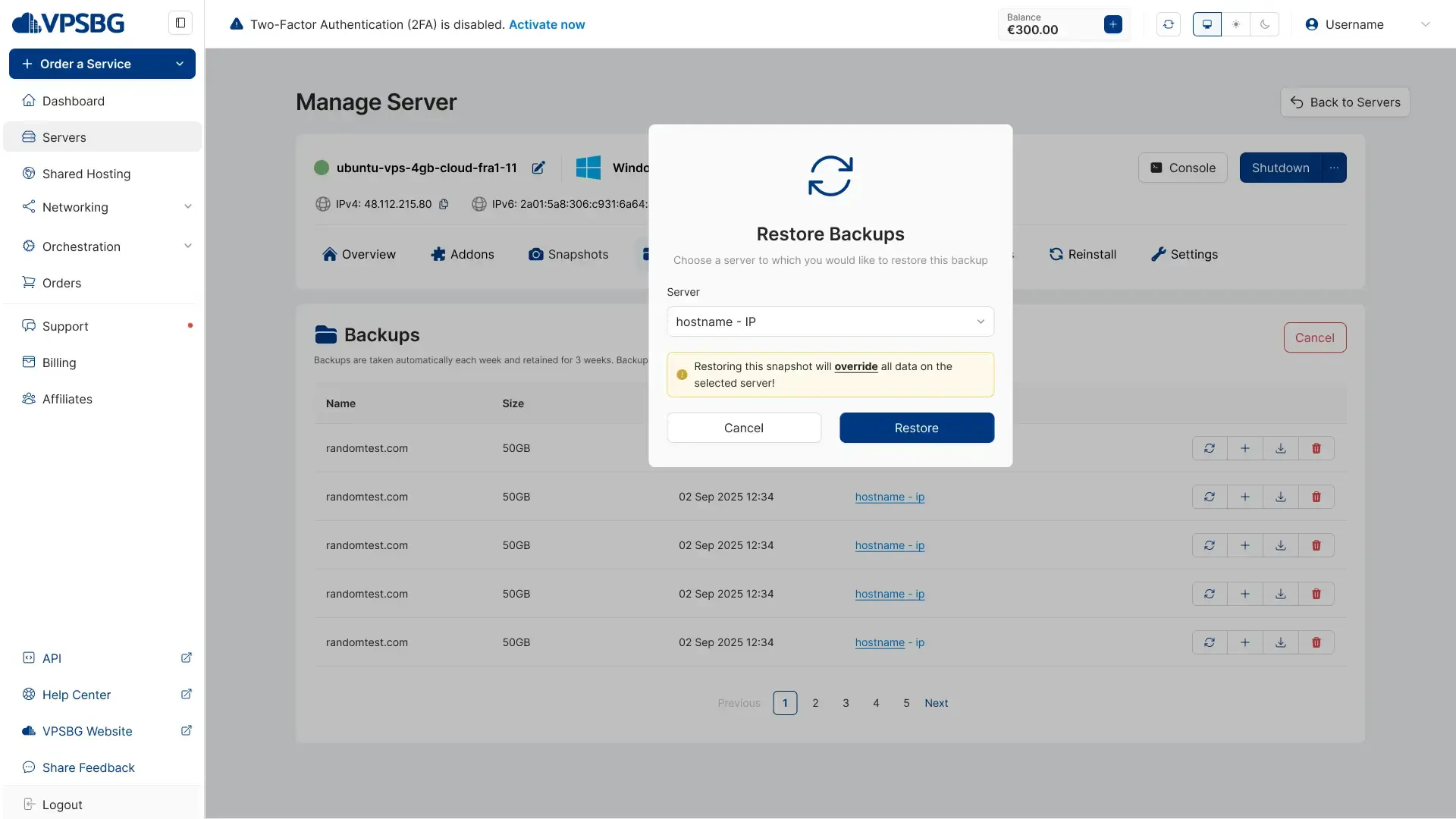Switch to dark theme mode
This screenshot has width=1456, height=819.
[x=1264, y=24]
